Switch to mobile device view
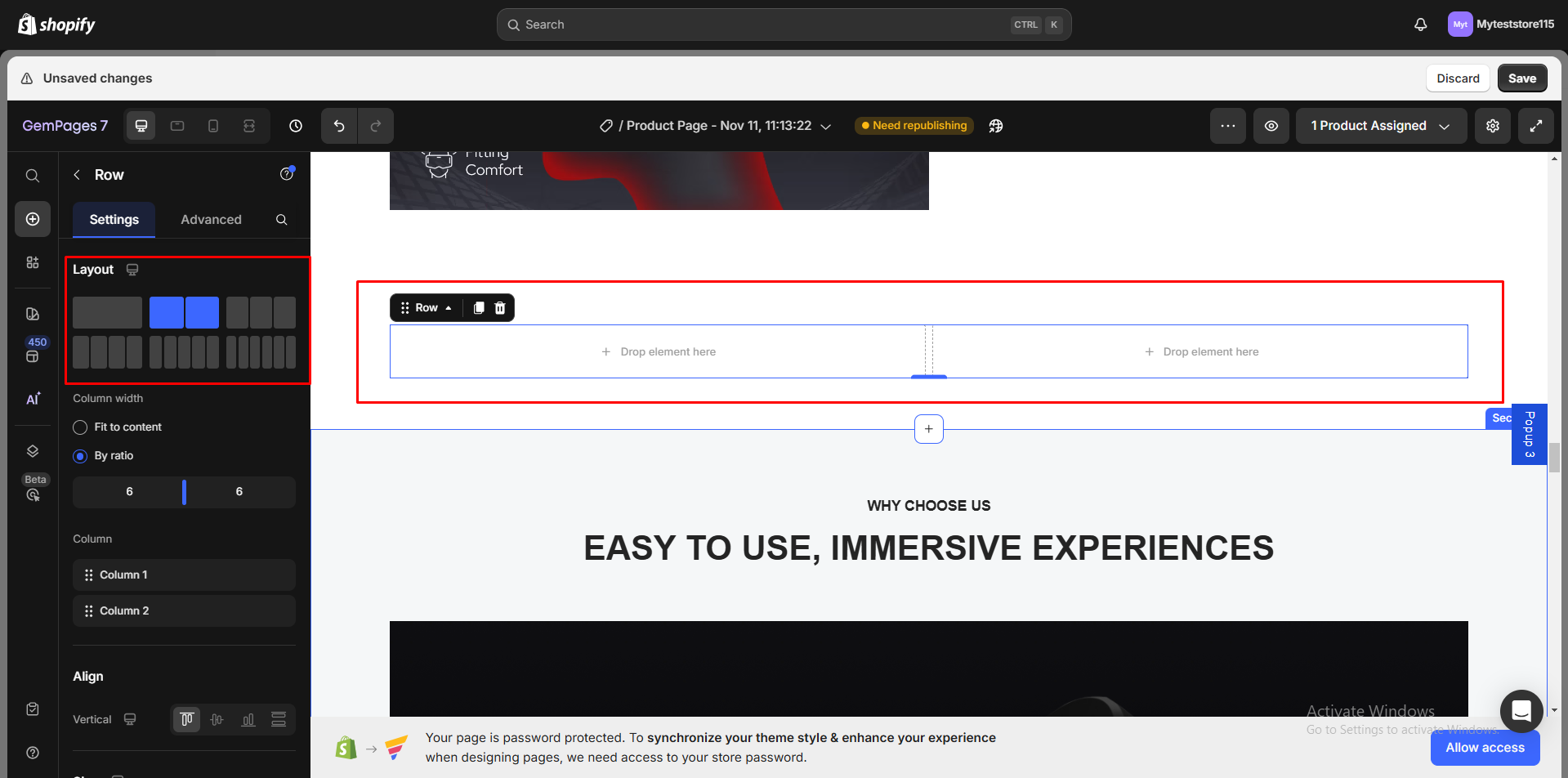Viewport: 1568px width, 778px height. pyautogui.click(x=213, y=126)
